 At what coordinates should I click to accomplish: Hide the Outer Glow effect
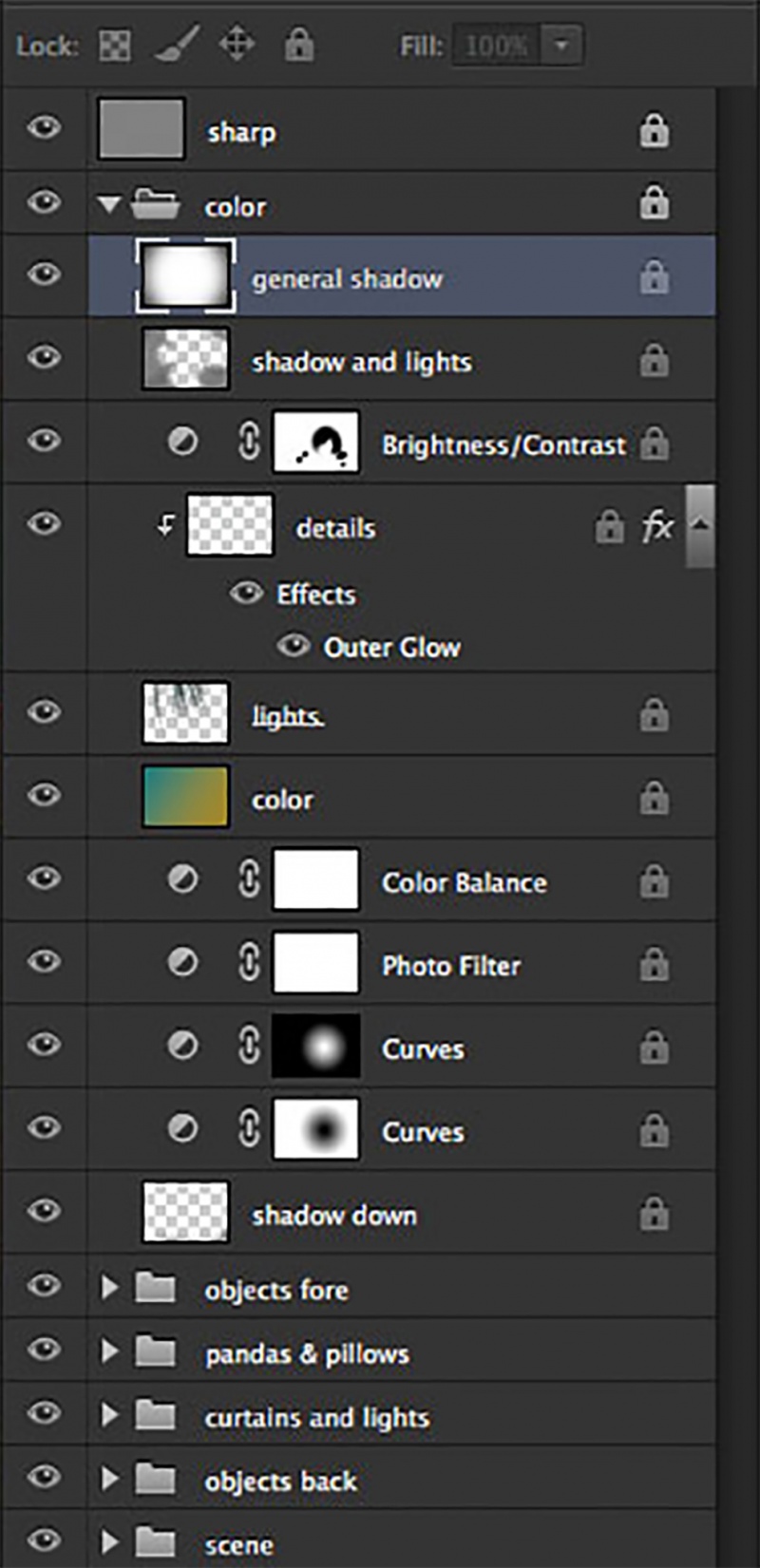293,647
